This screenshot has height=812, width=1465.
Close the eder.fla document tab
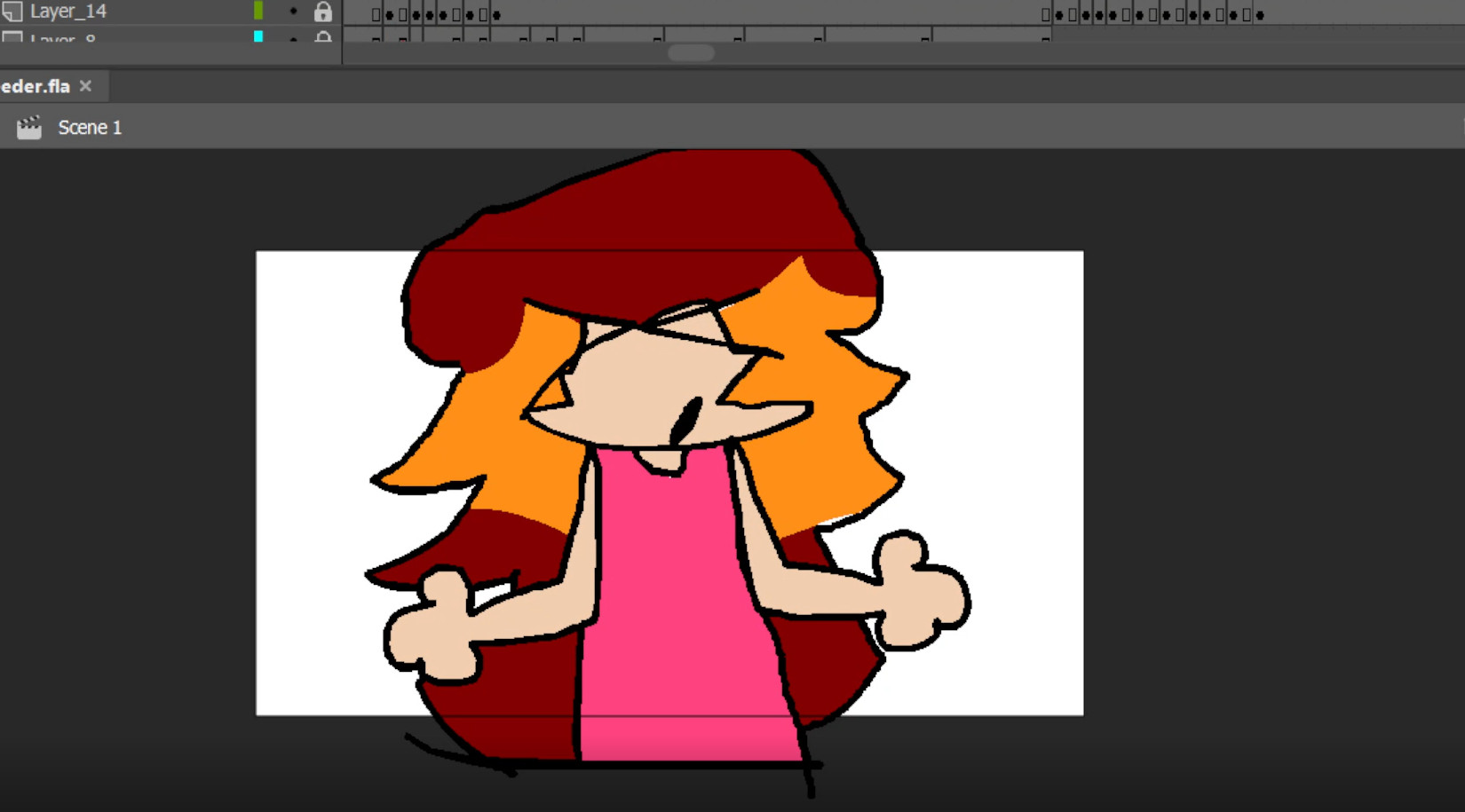85,86
